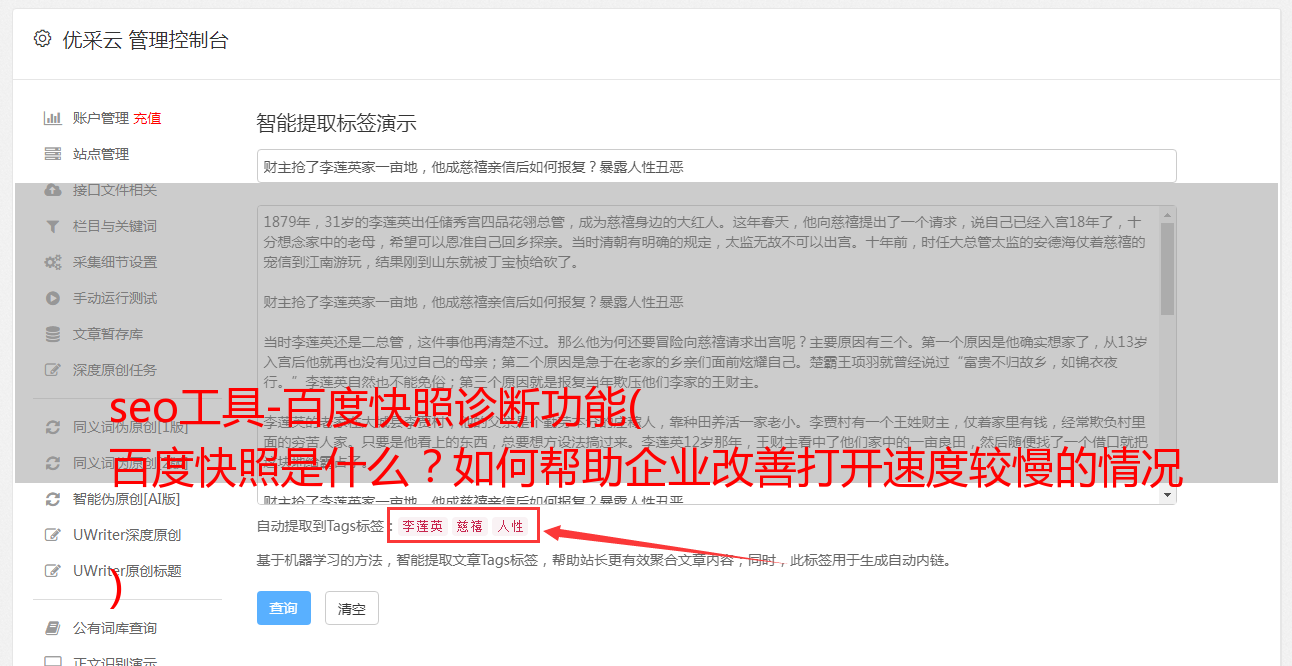This screenshot has width=1292, height=666.
Task: Click the text area scrollbar down arrow
Action: click(x=1167, y=496)
